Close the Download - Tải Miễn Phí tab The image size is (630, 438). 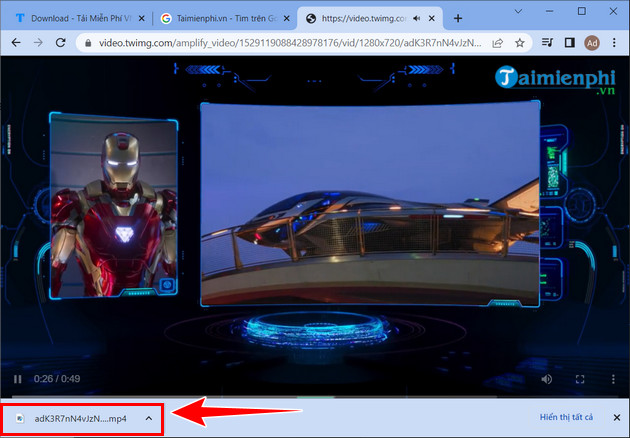tap(141, 18)
